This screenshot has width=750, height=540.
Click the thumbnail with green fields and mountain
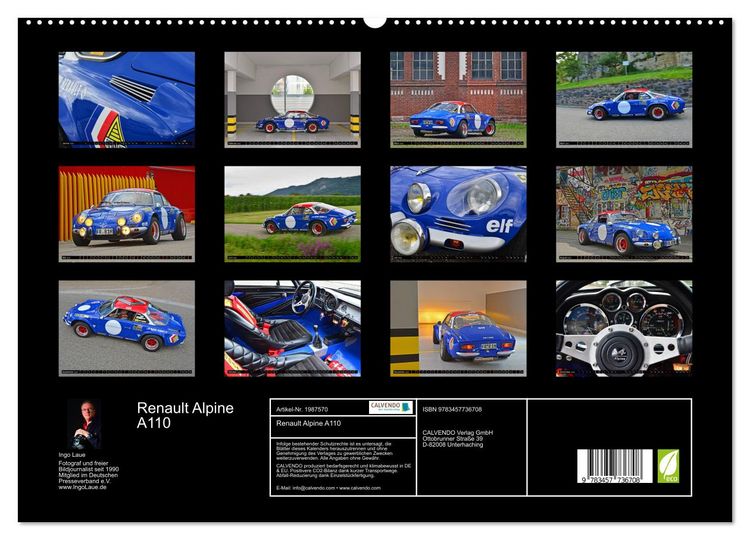292,214
